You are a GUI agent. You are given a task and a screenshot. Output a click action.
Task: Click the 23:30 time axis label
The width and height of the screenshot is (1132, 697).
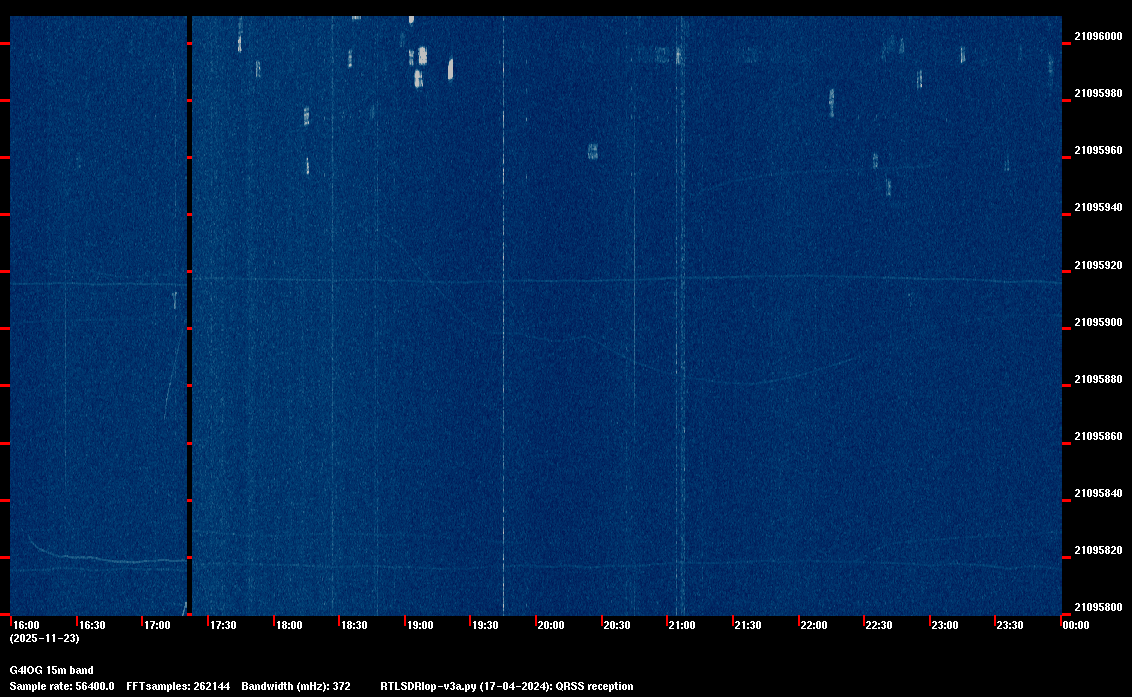point(1009,625)
